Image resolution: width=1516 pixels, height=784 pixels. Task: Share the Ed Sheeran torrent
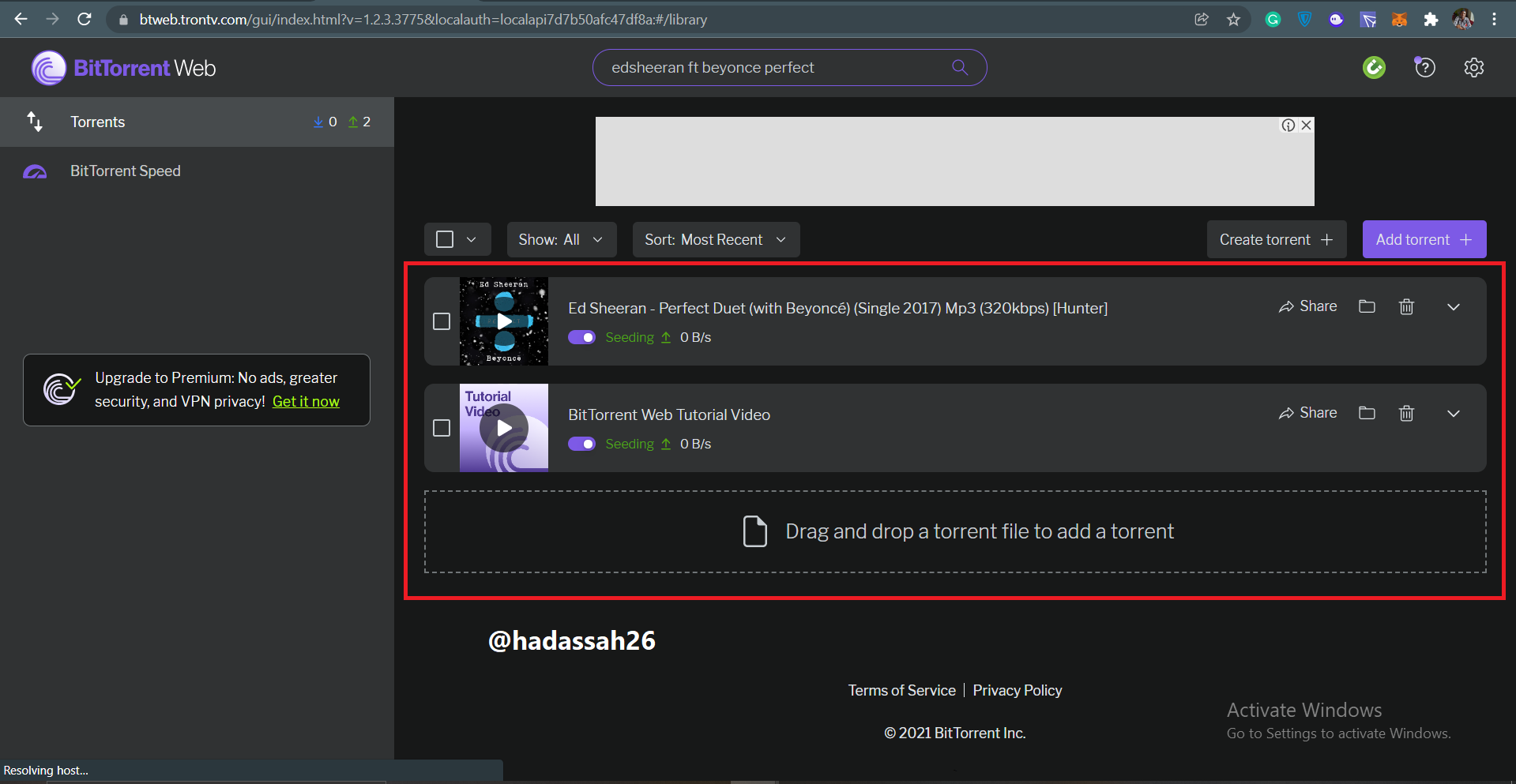[x=1308, y=306]
